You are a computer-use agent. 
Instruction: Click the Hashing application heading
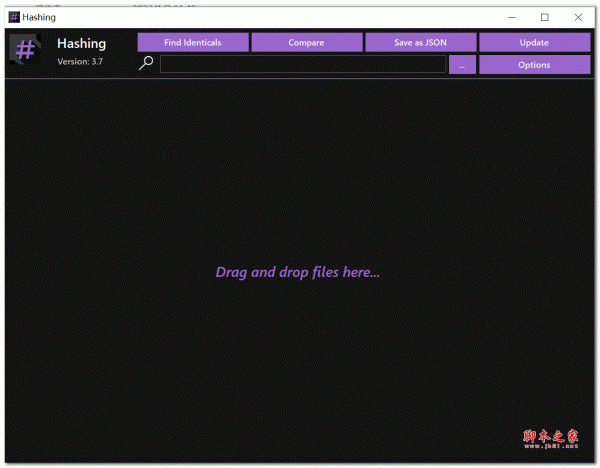82,44
